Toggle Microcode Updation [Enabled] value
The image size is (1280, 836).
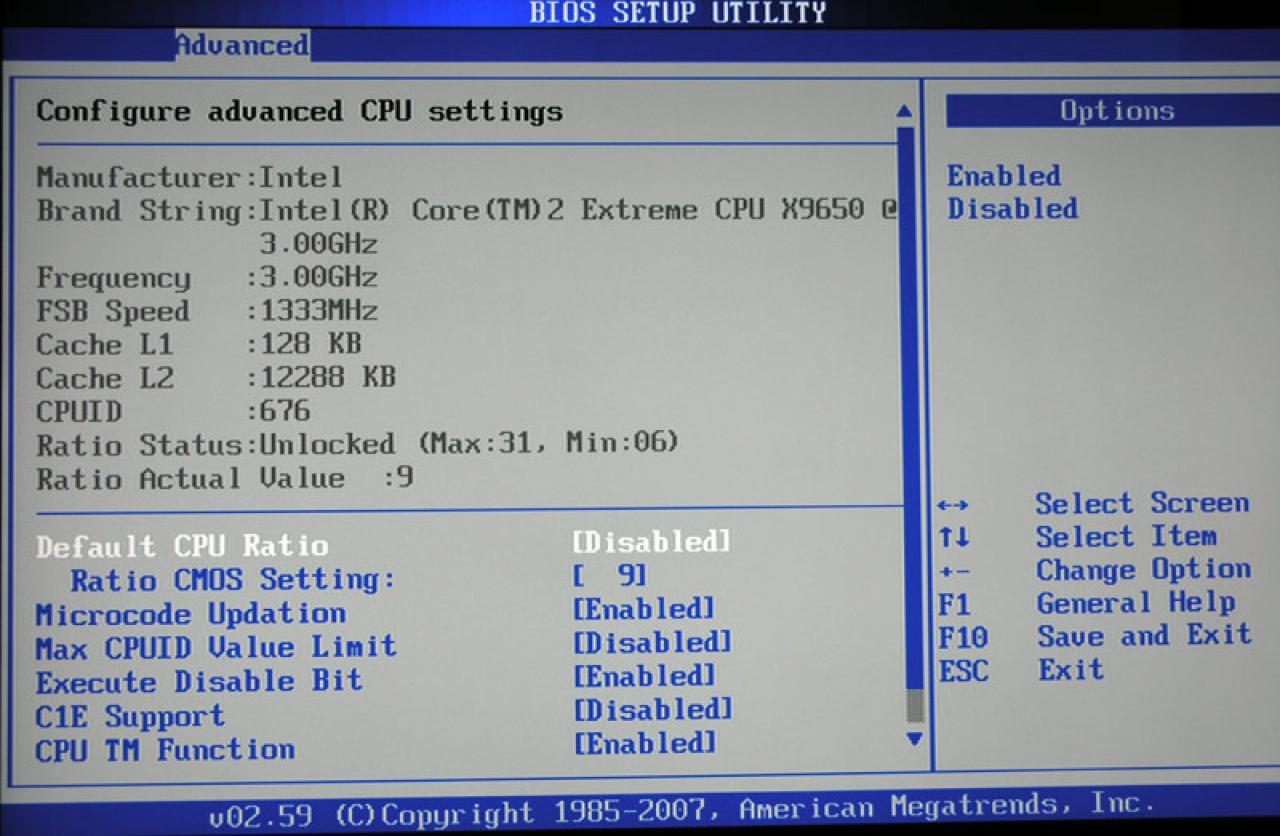pyautogui.click(x=644, y=608)
